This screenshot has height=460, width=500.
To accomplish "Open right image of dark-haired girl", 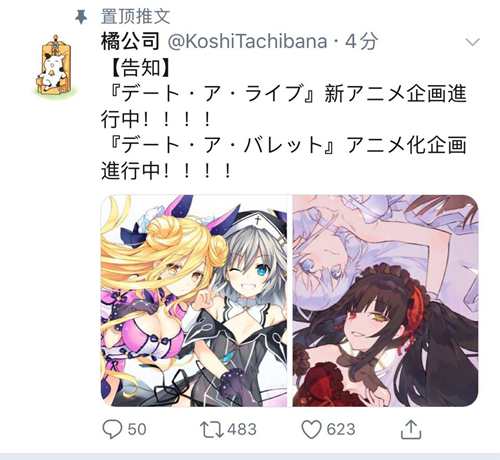I will click(x=386, y=301).
